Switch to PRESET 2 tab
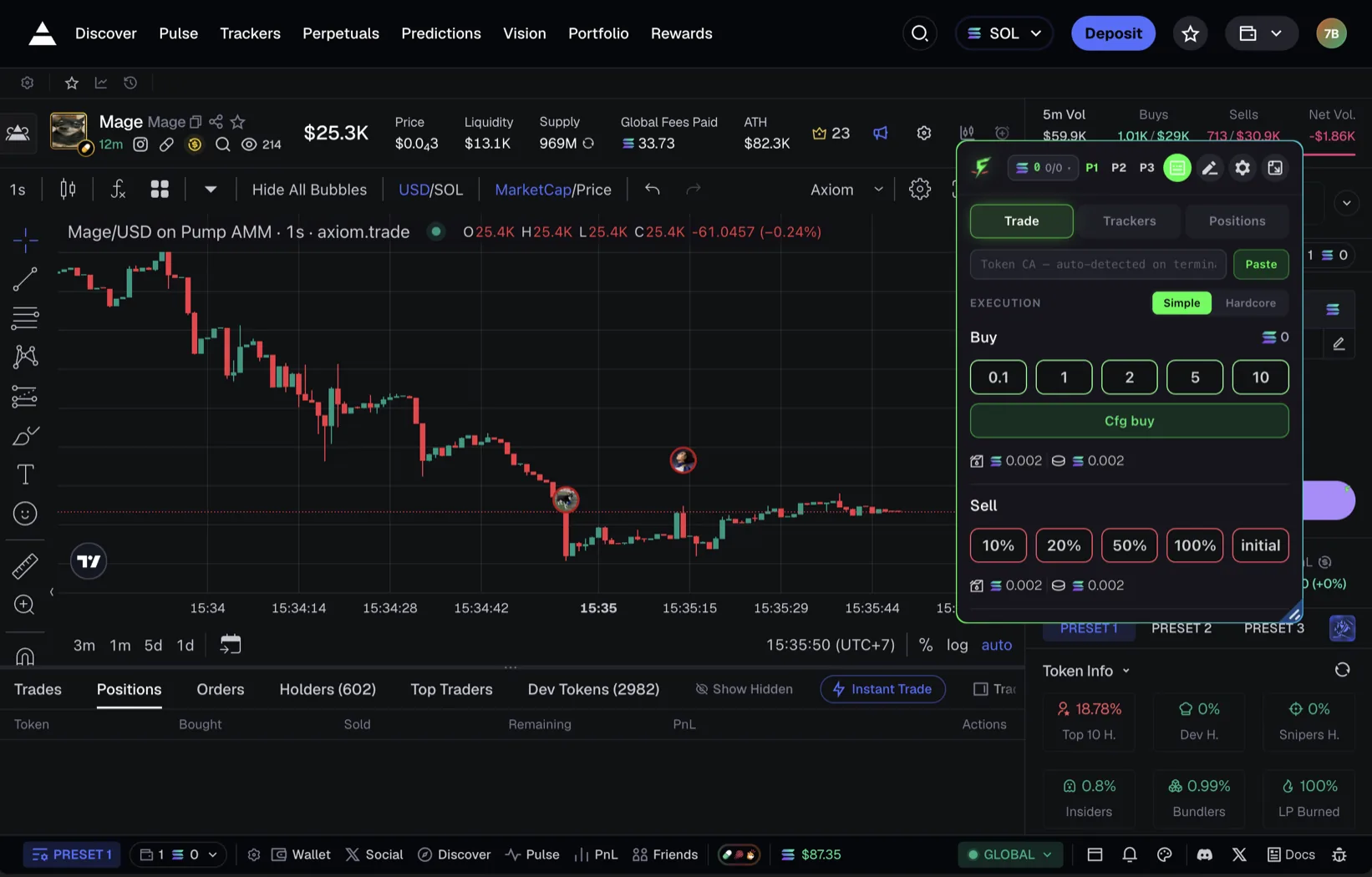Viewport: 1372px width, 877px height. point(1181,628)
